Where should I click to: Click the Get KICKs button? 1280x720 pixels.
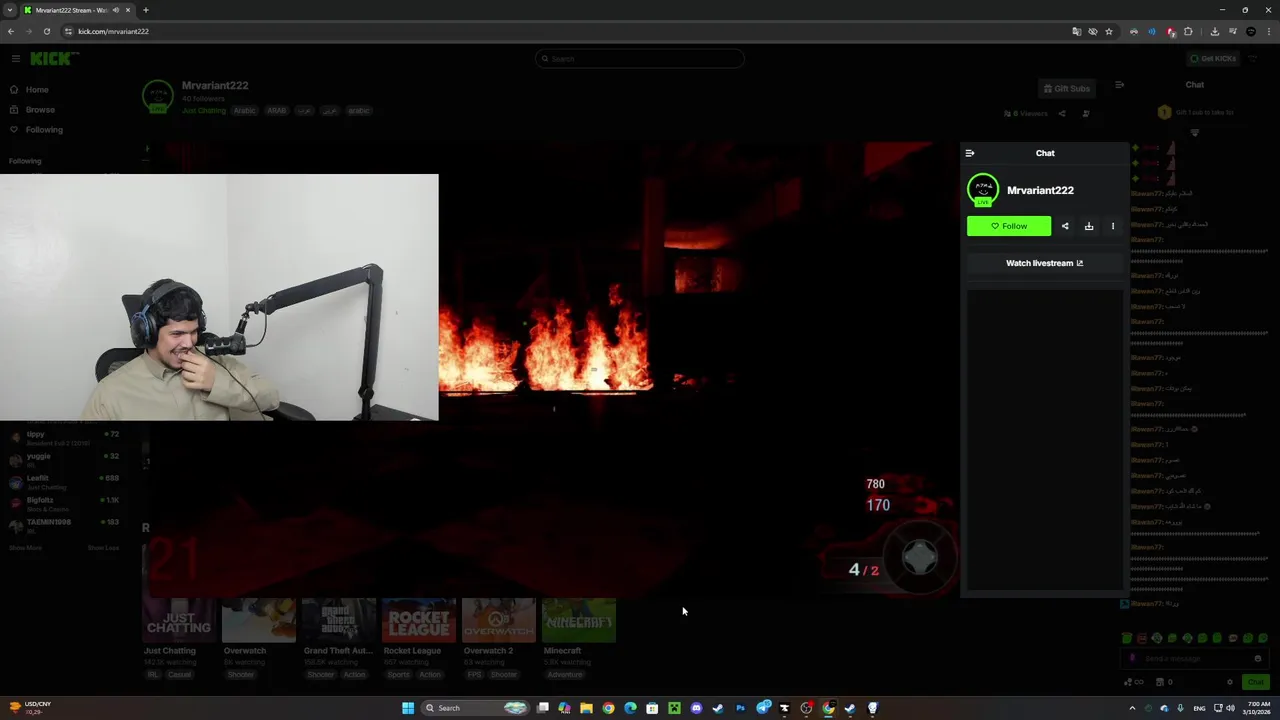tap(1213, 59)
